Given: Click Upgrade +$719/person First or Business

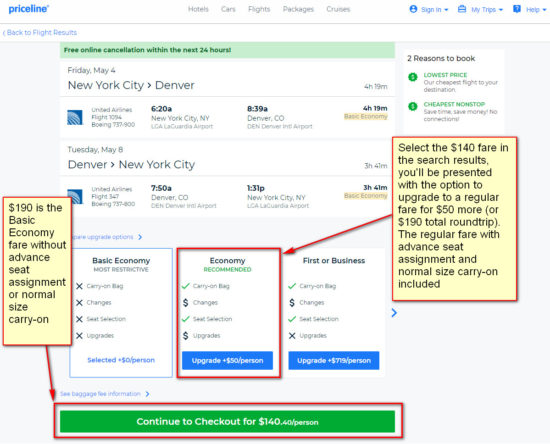Looking at the screenshot, I should [x=334, y=361].
